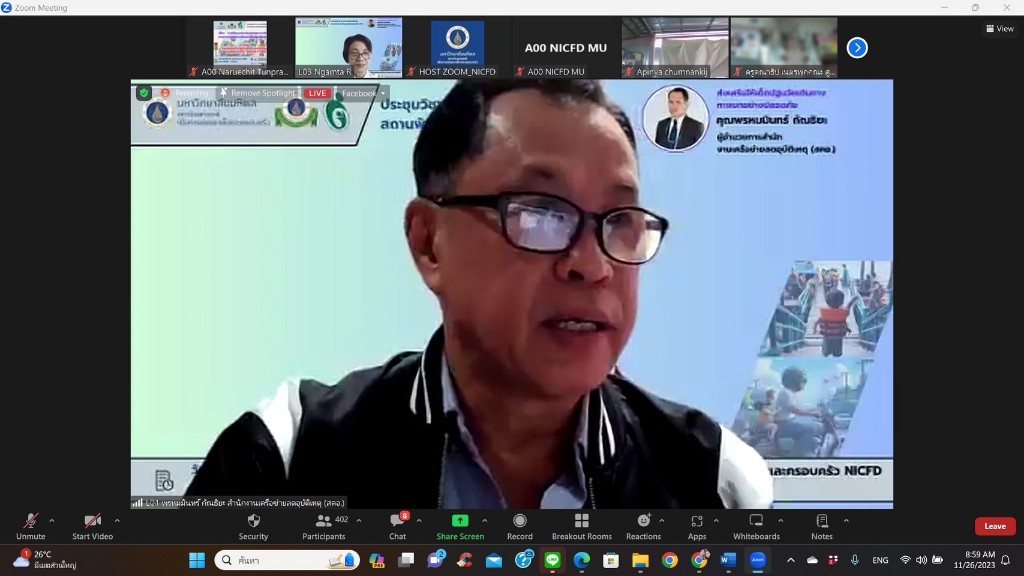Open Task View on the taskbar
Viewport: 1024px width, 576px height.
pos(406,560)
